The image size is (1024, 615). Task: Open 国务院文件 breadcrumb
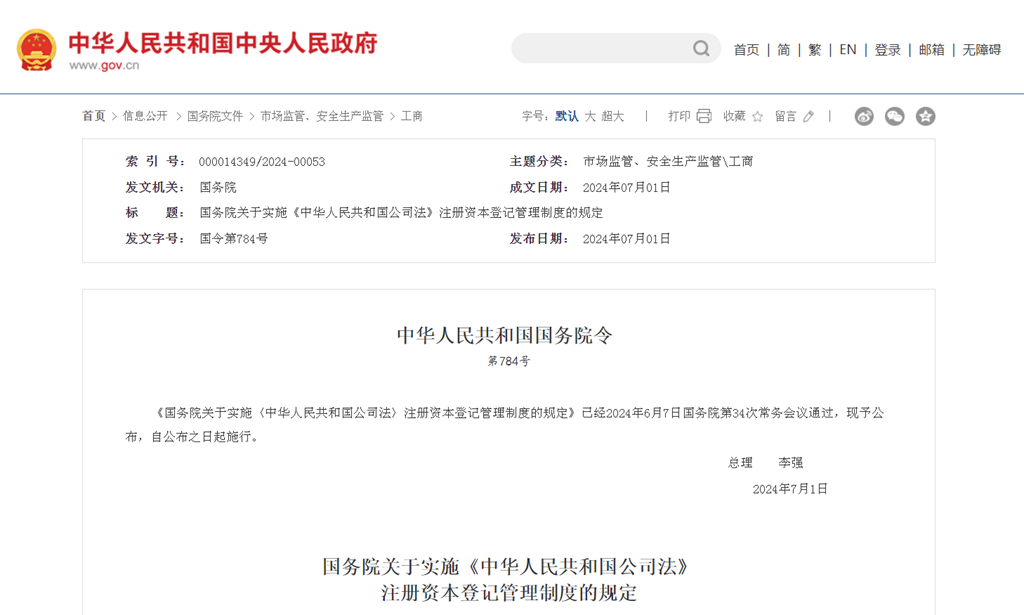tap(215, 116)
